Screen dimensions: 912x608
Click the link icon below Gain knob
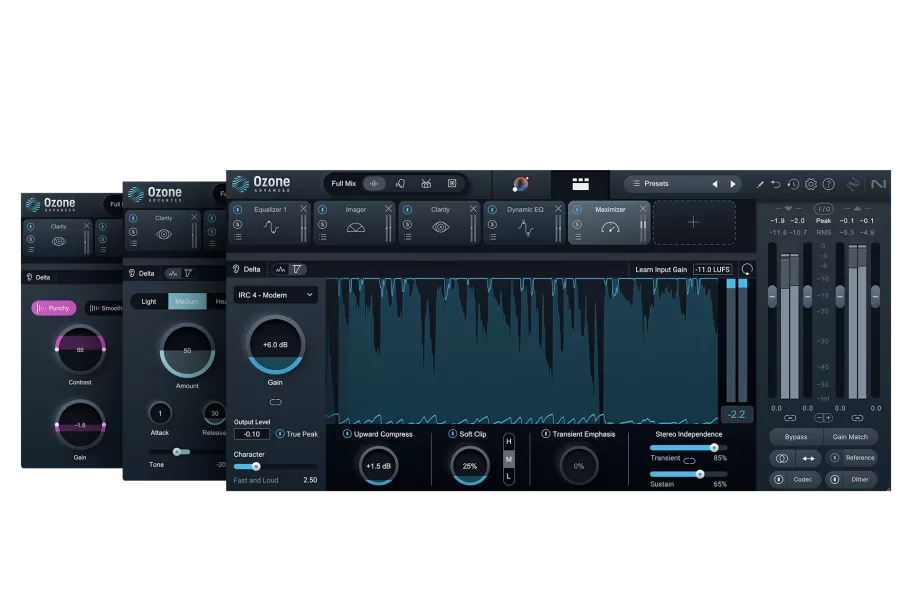coord(275,402)
